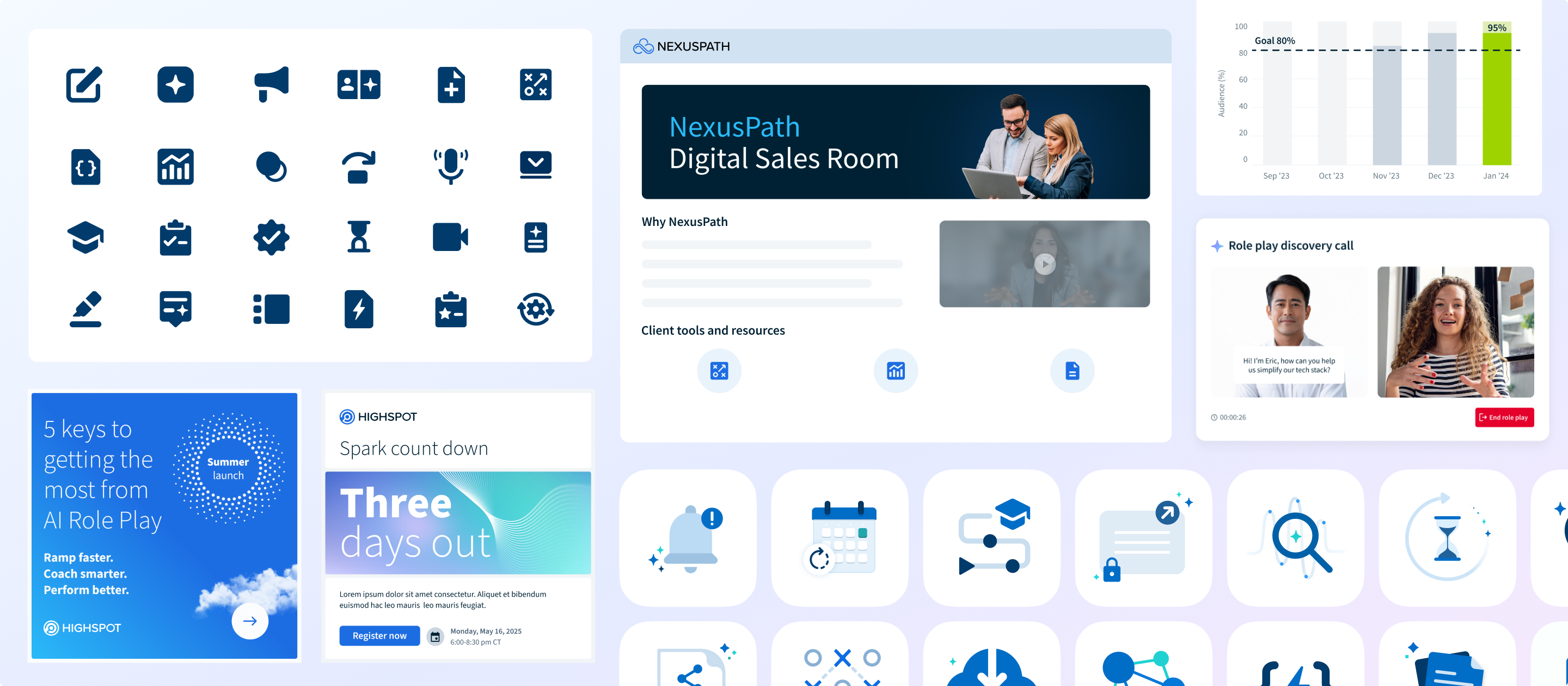The height and width of the screenshot is (686, 1568).
Task: Click the list layout panel icon
Action: tap(272, 309)
